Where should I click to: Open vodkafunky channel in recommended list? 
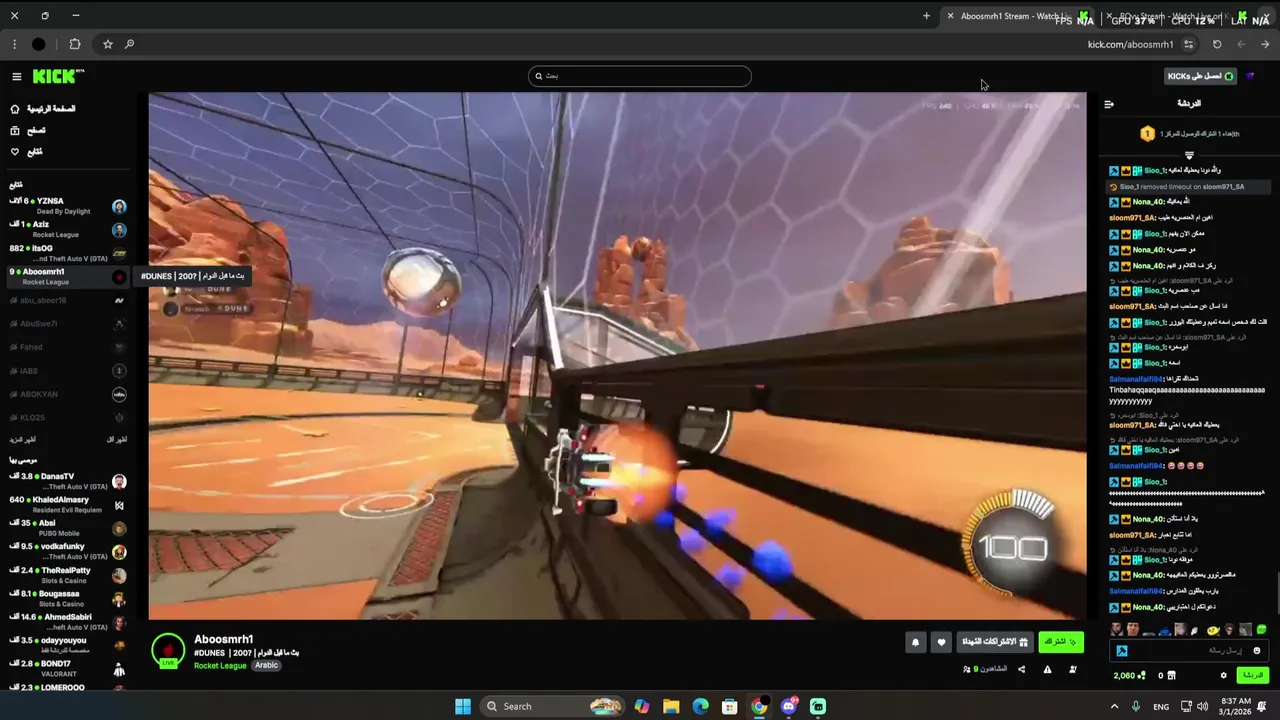point(68,551)
